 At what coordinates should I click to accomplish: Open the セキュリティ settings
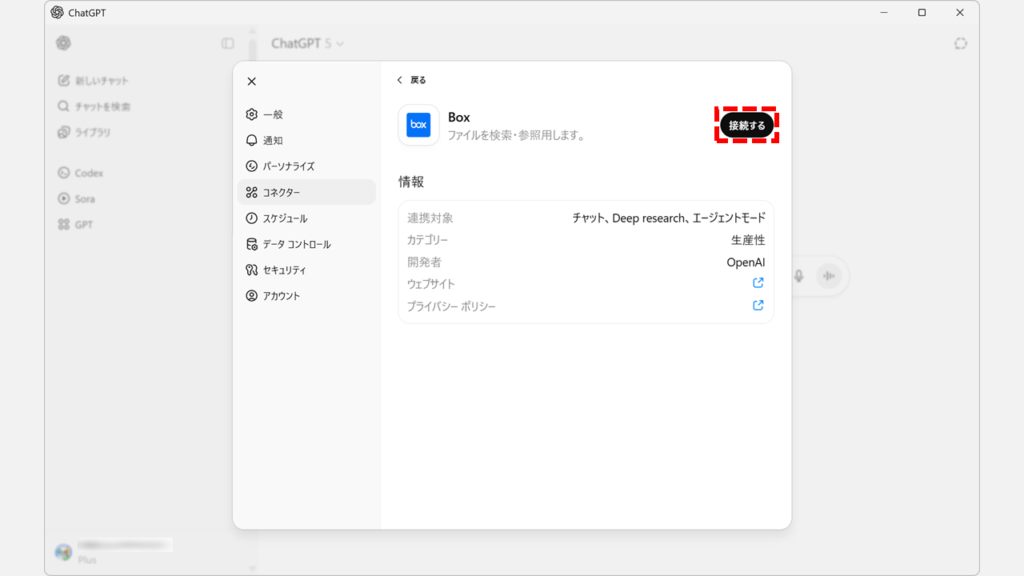pyautogui.click(x=306, y=270)
